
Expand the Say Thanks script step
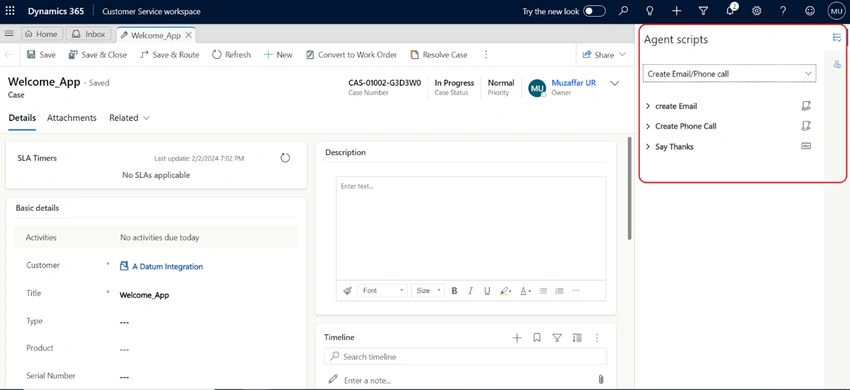[648, 146]
